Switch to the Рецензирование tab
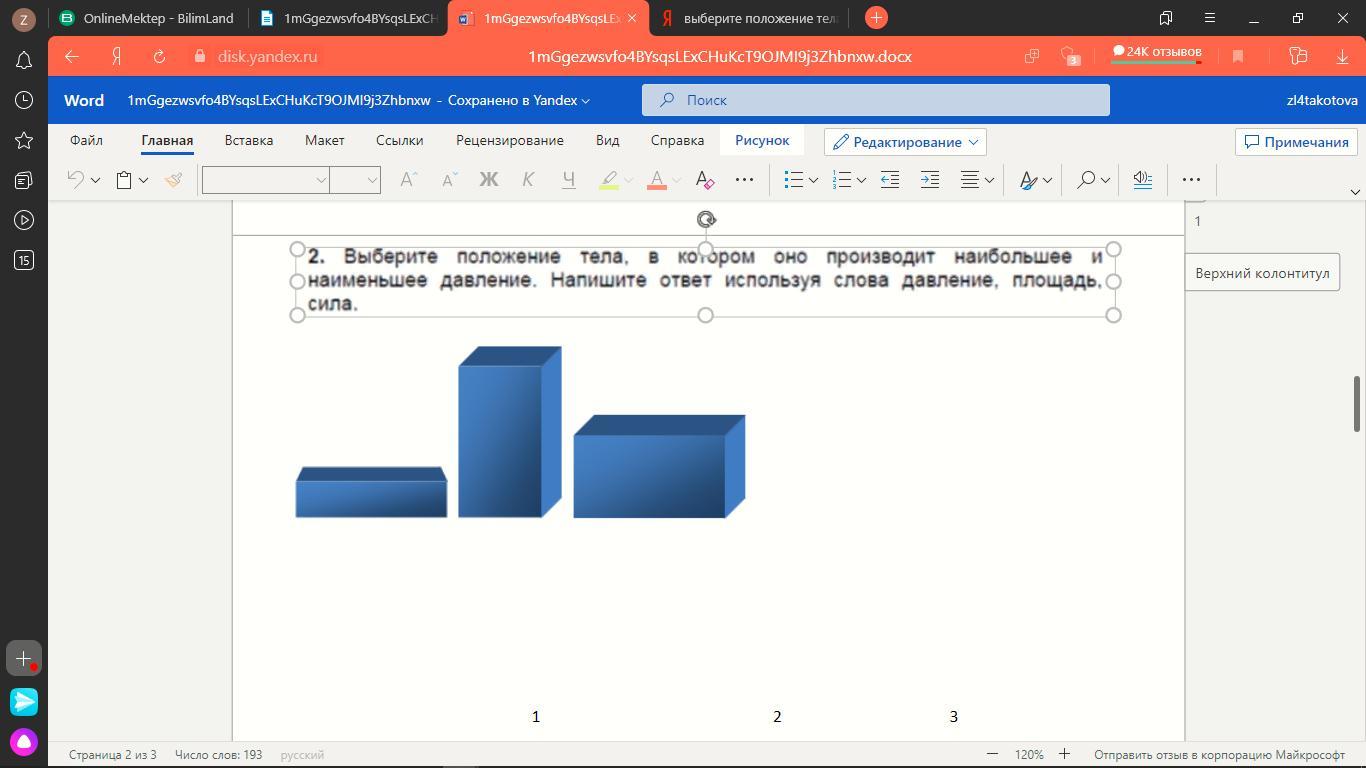The image size is (1366, 768). point(509,140)
